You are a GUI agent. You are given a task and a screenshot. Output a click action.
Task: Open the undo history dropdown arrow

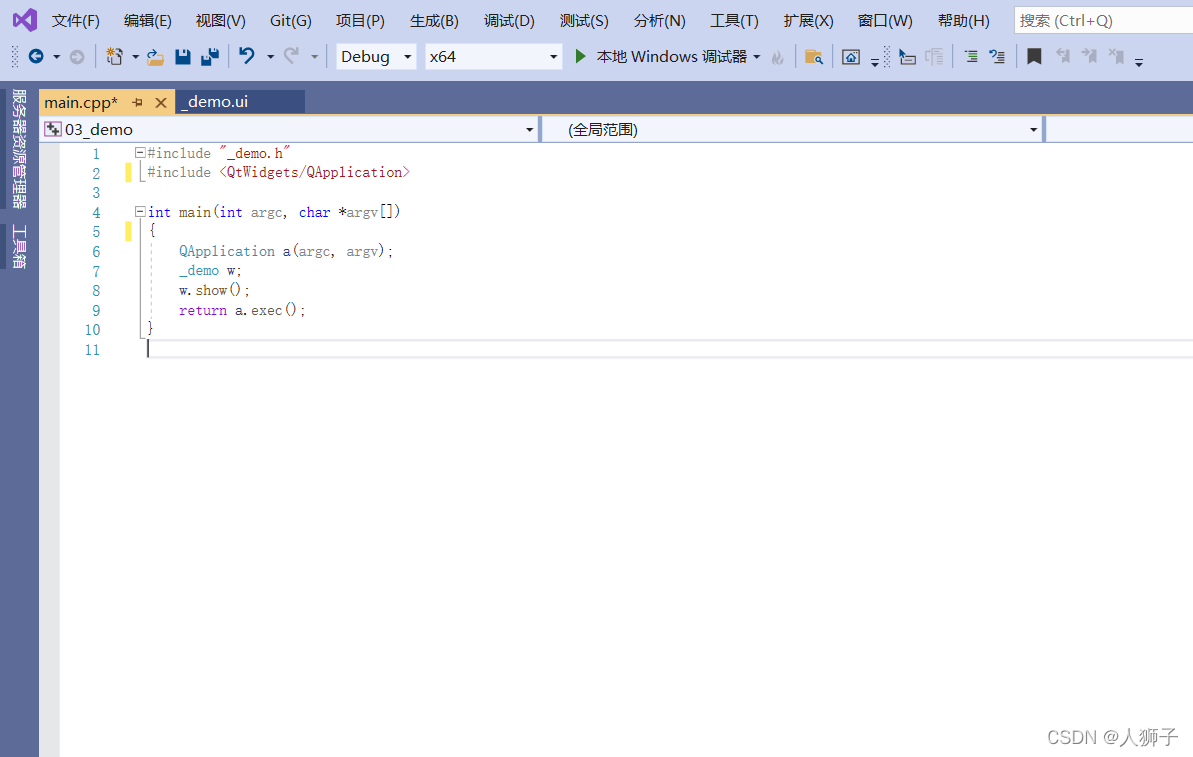270,57
